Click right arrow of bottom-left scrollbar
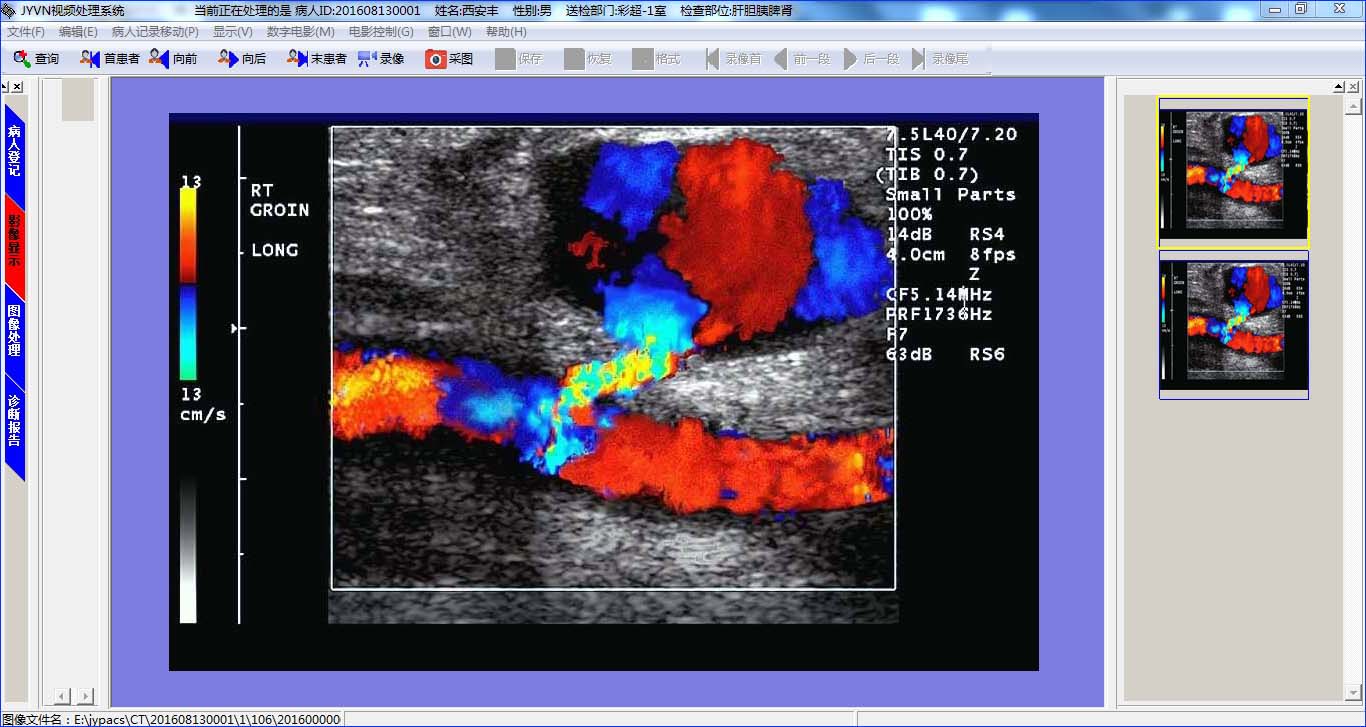 (x=85, y=696)
